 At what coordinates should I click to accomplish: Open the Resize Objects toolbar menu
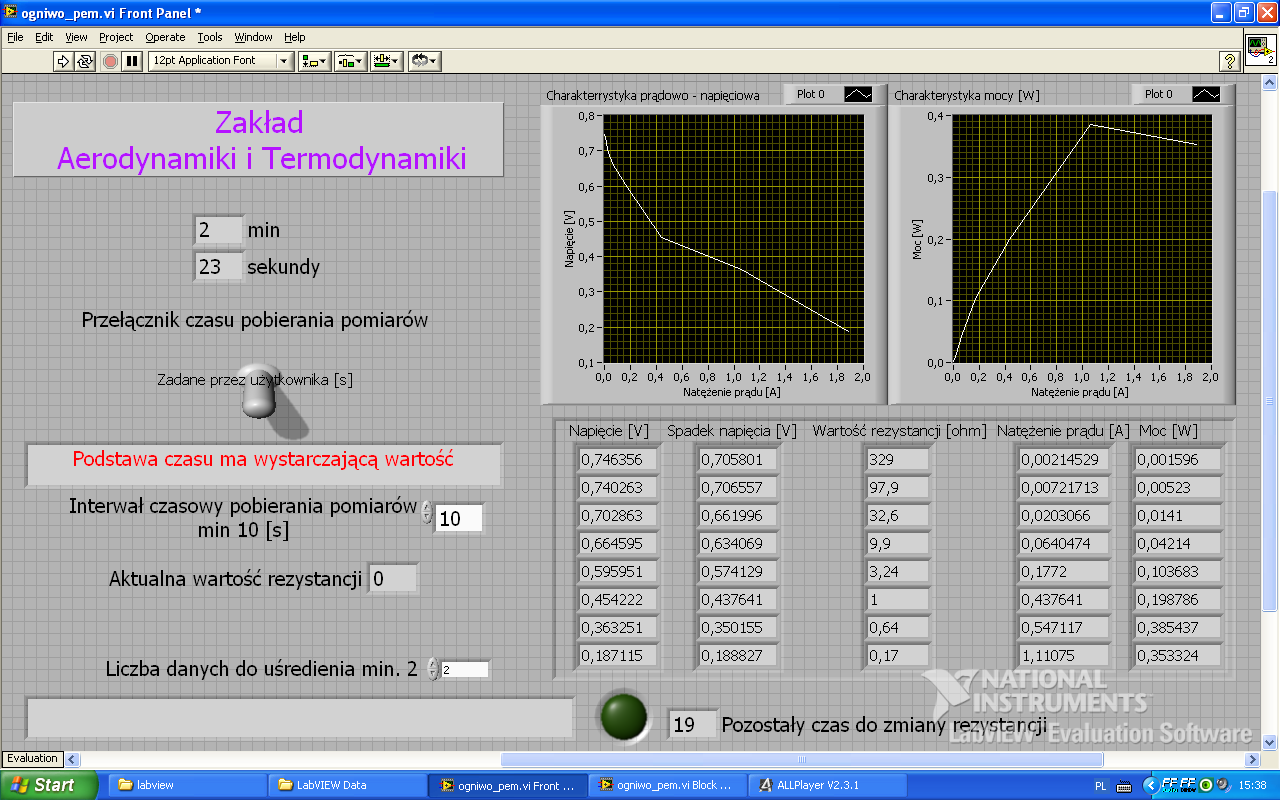[386, 61]
